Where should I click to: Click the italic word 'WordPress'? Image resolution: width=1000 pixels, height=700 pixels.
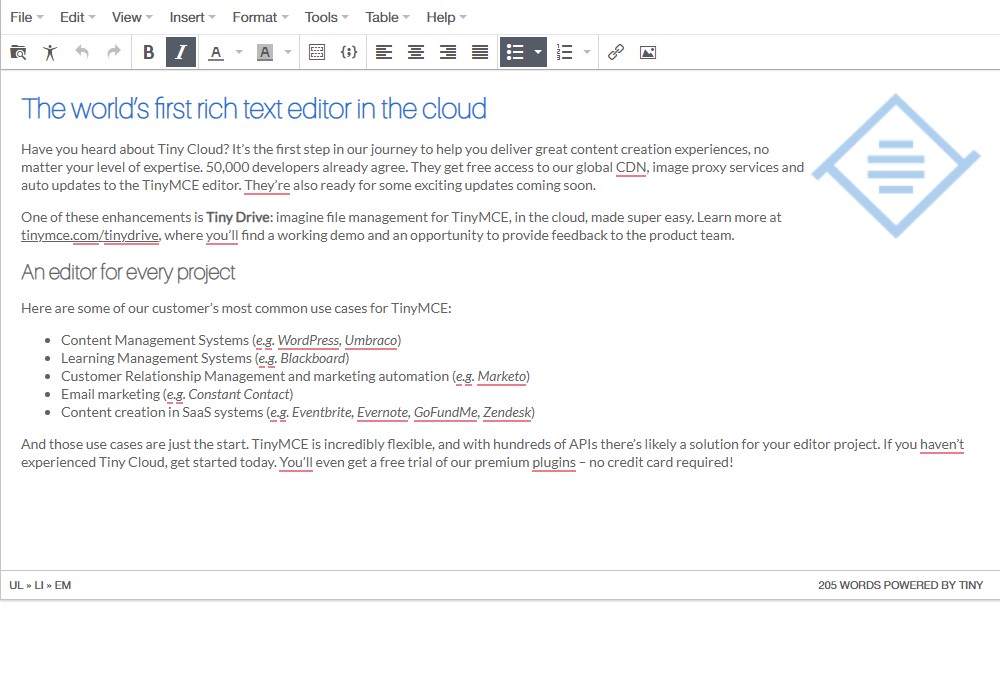(308, 340)
